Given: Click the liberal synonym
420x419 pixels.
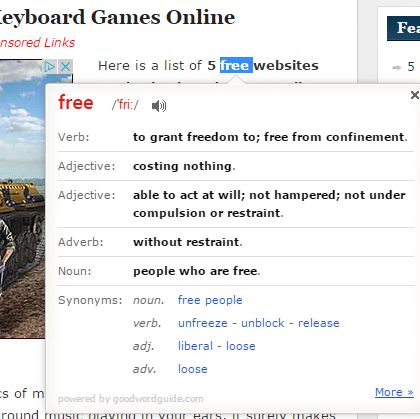Looking at the screenshot, I should pyautogui.click(x=195, y=346).
